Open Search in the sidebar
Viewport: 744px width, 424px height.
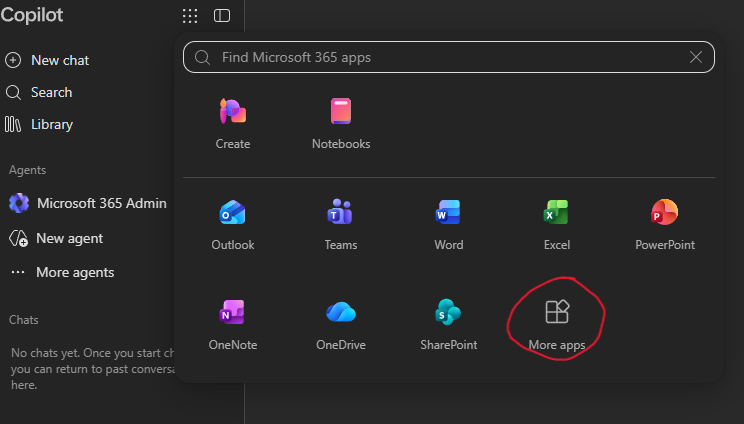point(39,92)
